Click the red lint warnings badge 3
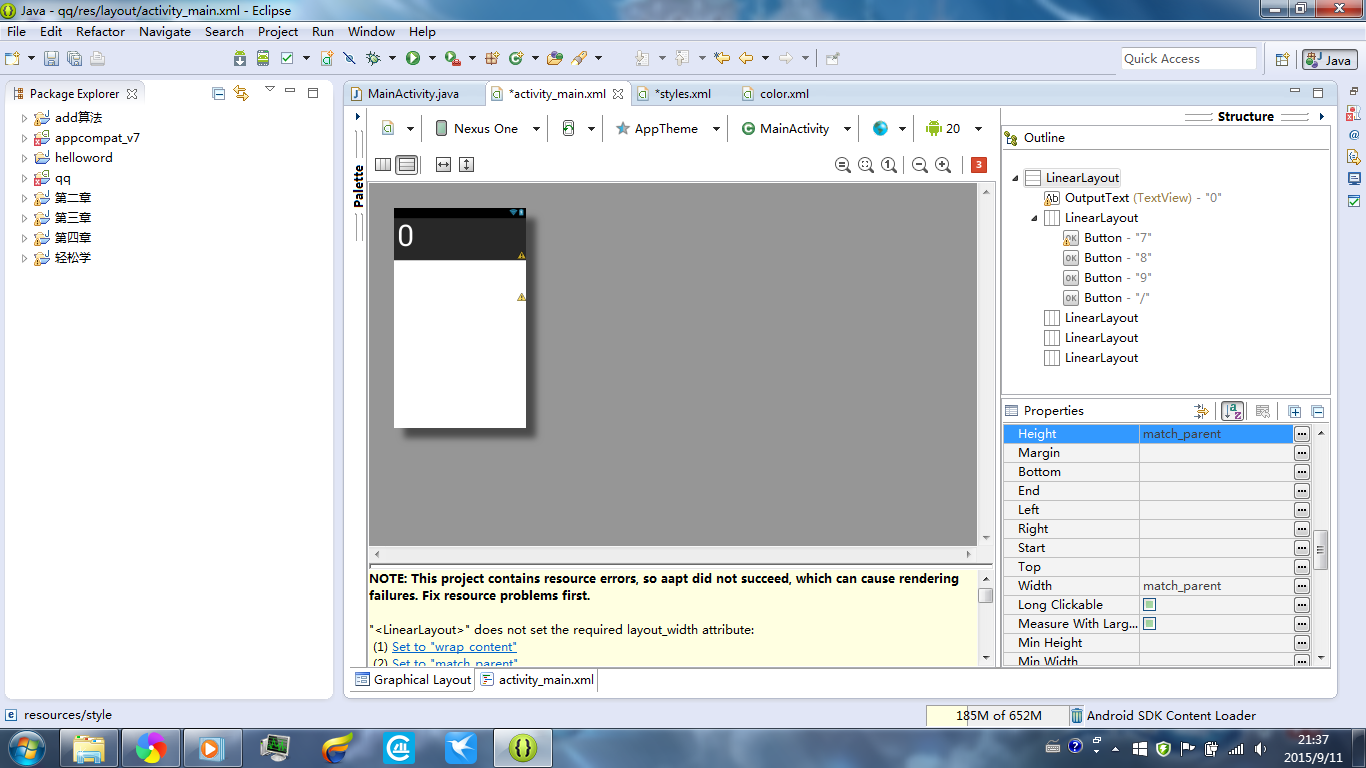The height and width of the screenshot is (768, 1366). (x=979, y=165)
